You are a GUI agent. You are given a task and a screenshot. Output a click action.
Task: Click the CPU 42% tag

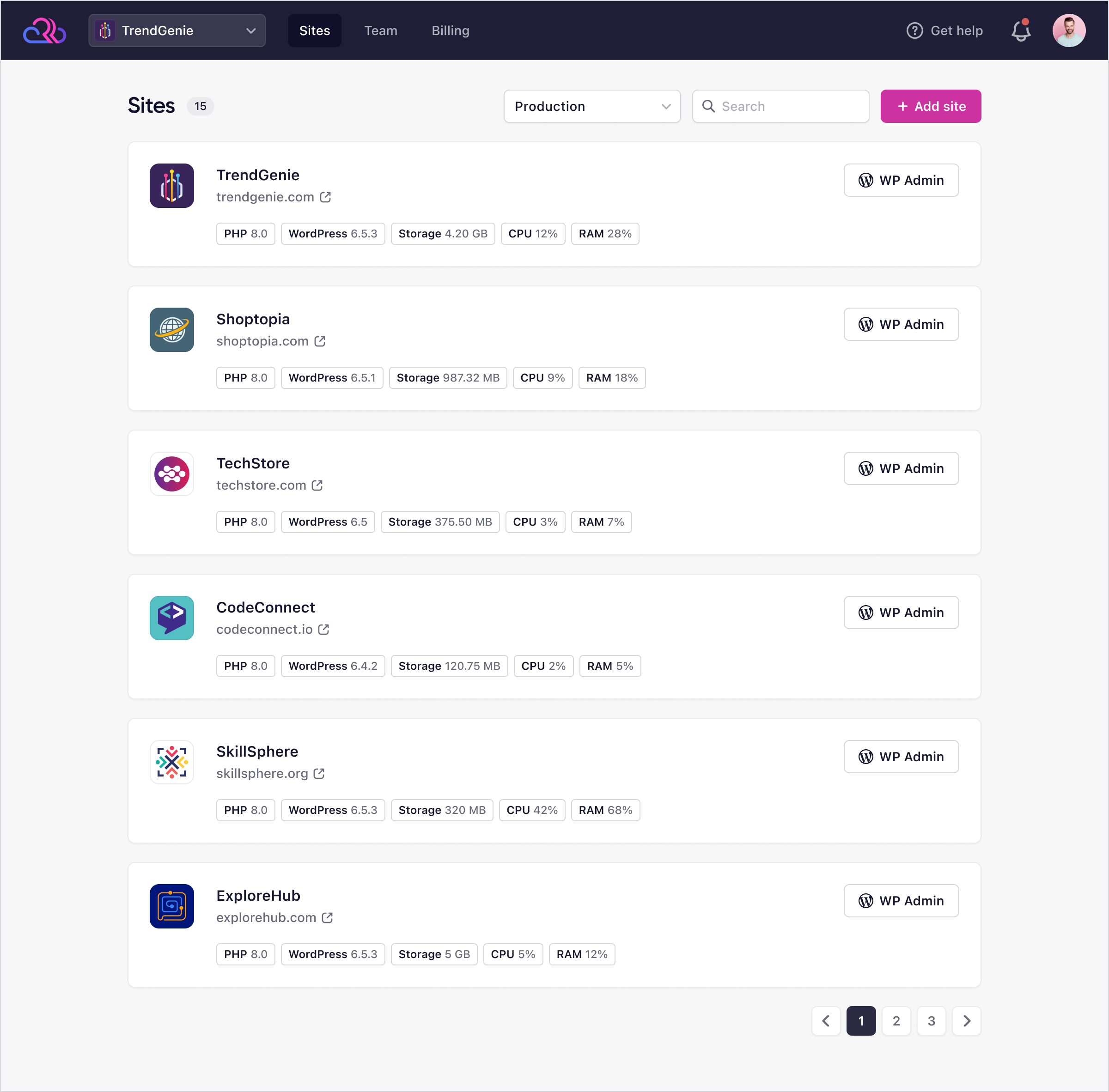tap(531, 810)
